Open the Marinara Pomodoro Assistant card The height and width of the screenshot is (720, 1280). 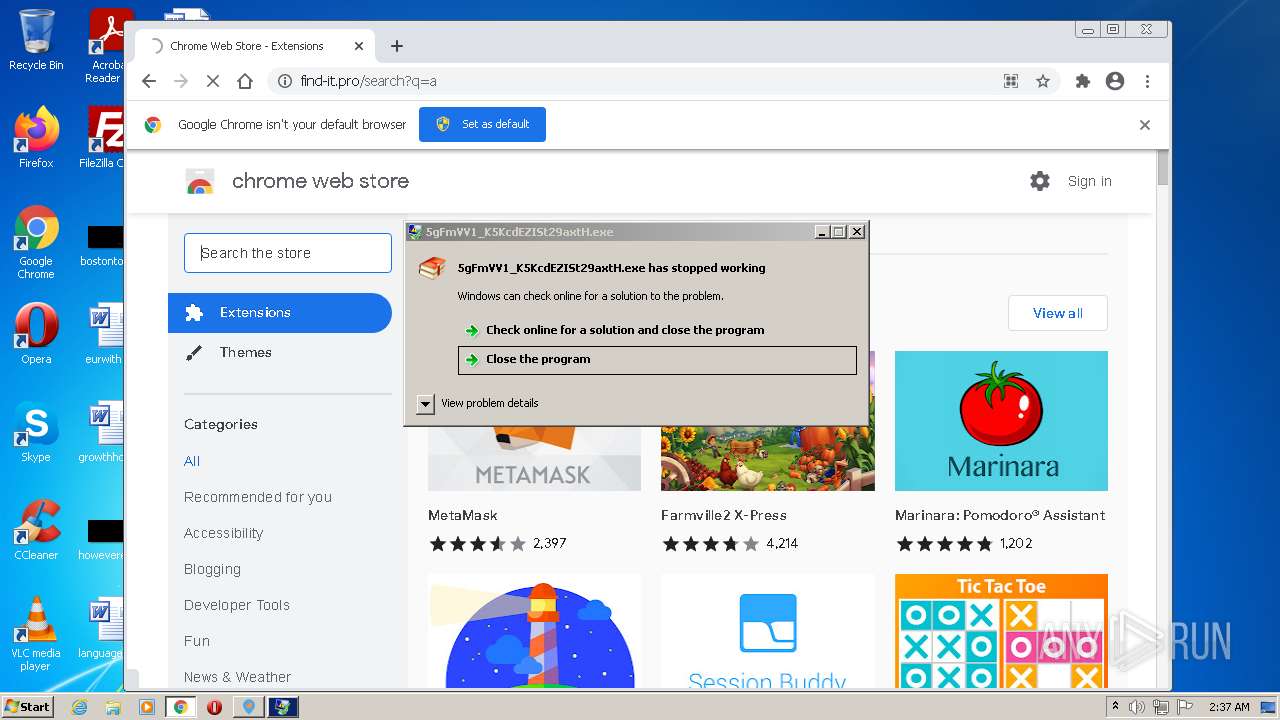[x=1001, y=452]
